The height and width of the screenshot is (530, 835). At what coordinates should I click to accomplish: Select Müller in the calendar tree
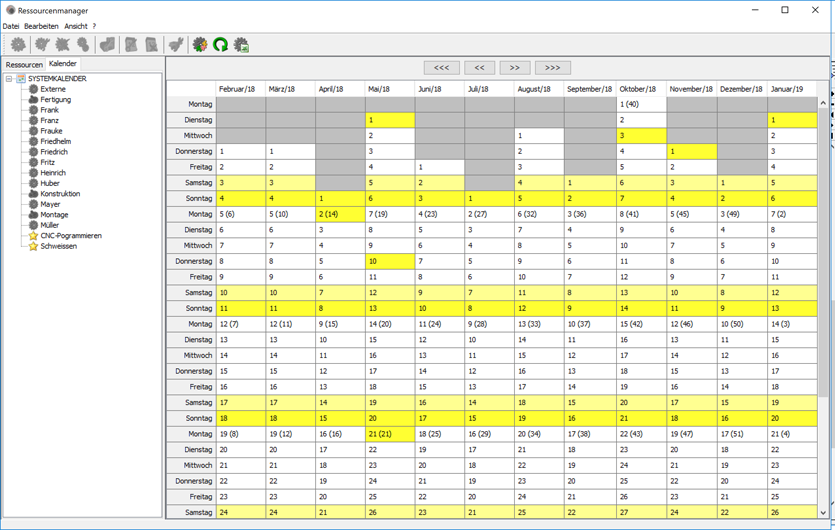[x=50, y=225]
